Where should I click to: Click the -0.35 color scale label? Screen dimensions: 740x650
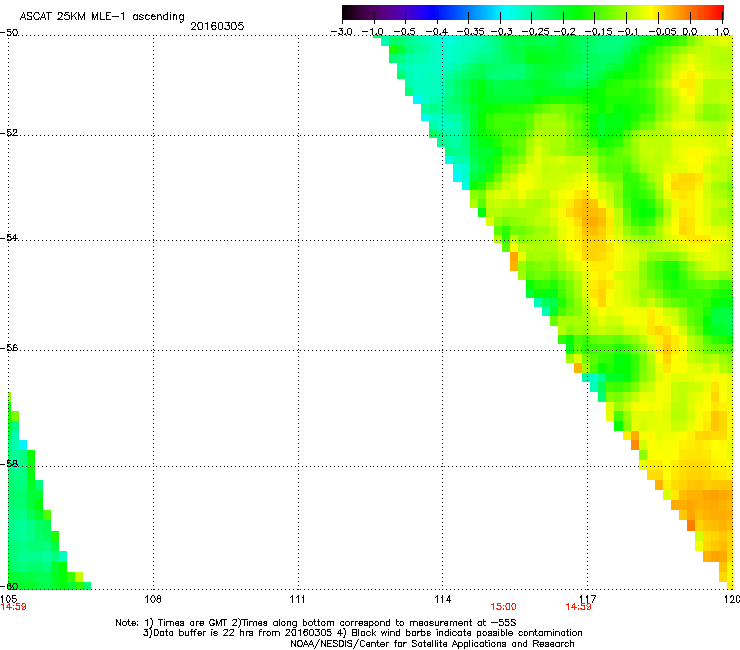click(x=471, y=32)
